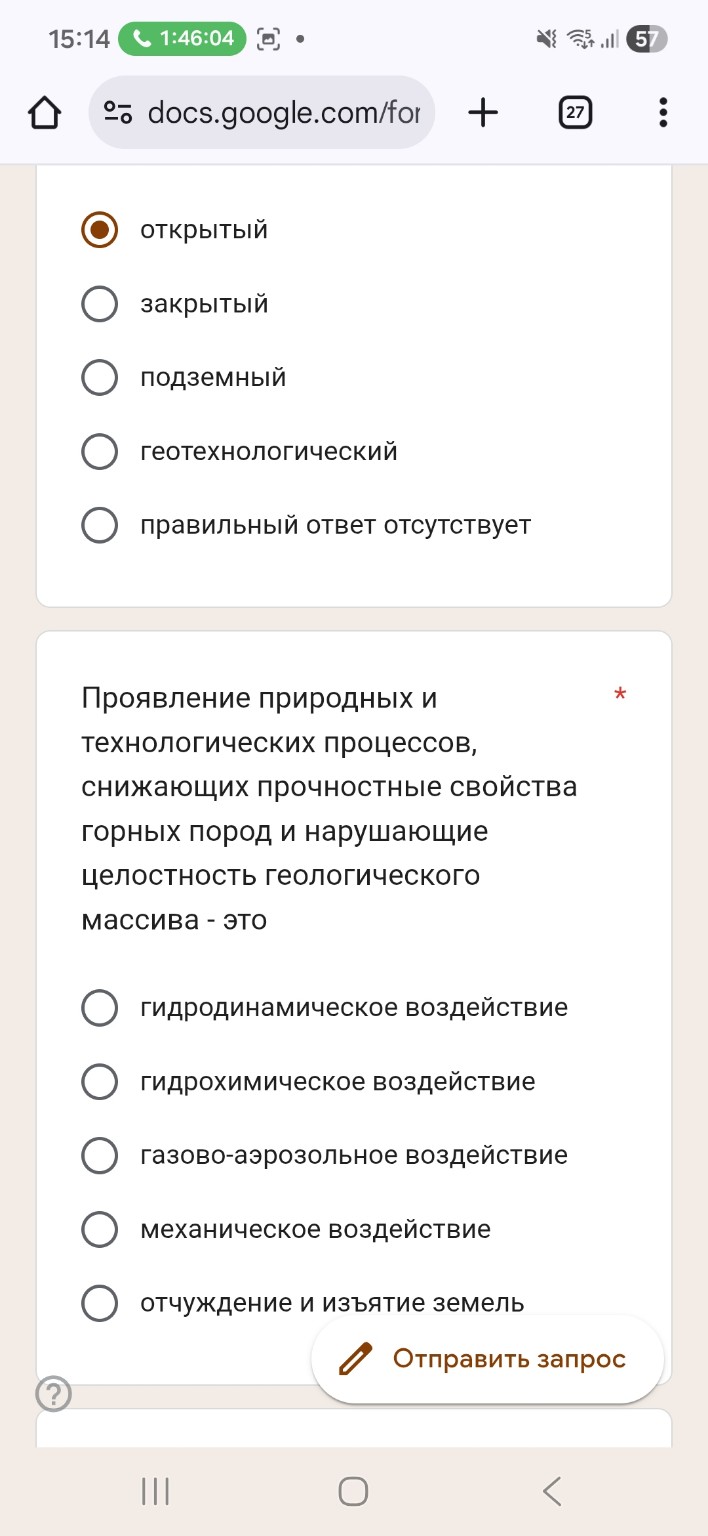Tap the Отправить запрос button
This screenshot has width=708, height=1536.
pyautogui.click(x=487, y=1359)
